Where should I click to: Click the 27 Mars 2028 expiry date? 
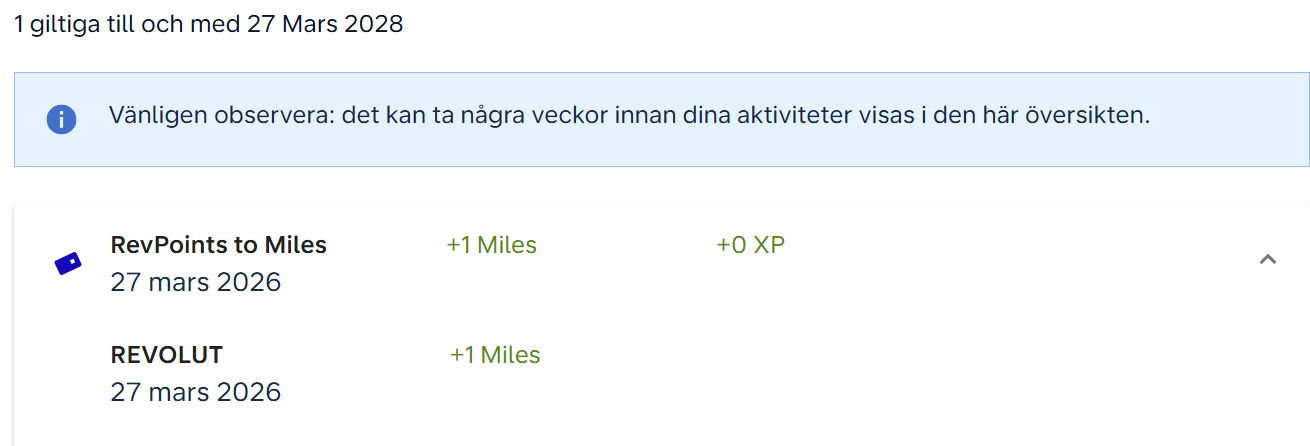click(324, 24)
